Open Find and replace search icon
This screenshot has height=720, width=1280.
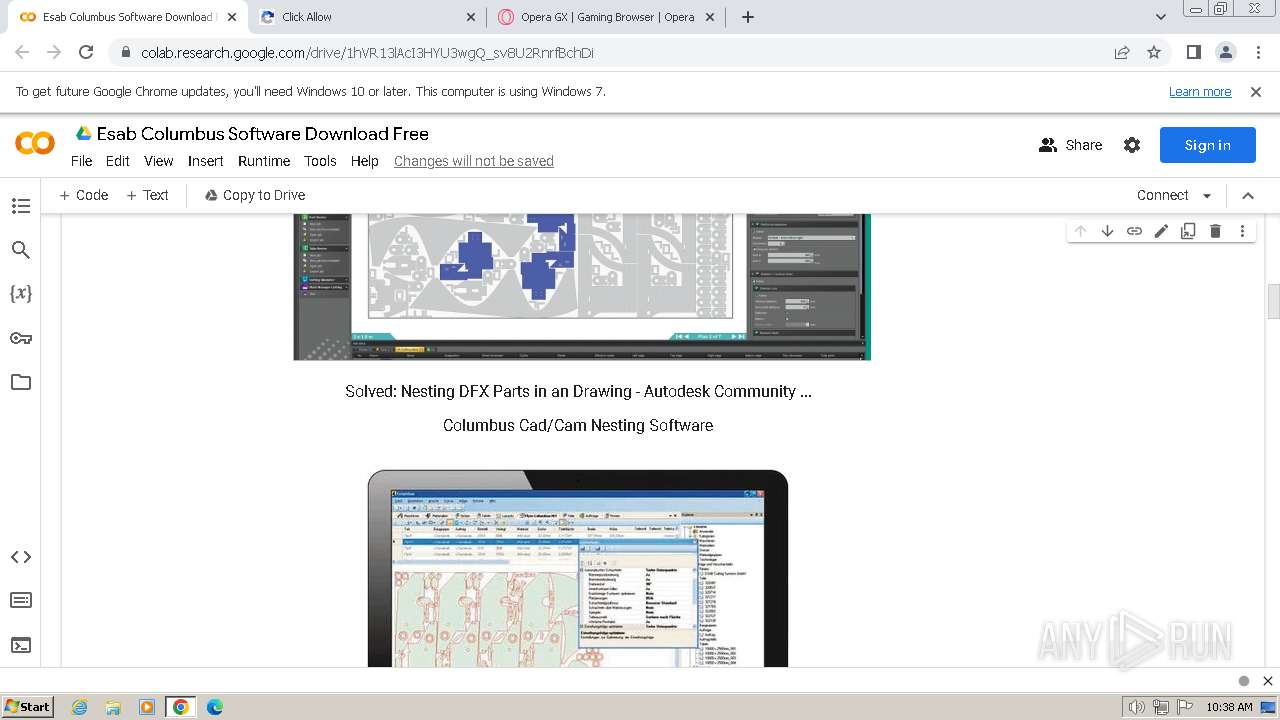coord(21,250)
